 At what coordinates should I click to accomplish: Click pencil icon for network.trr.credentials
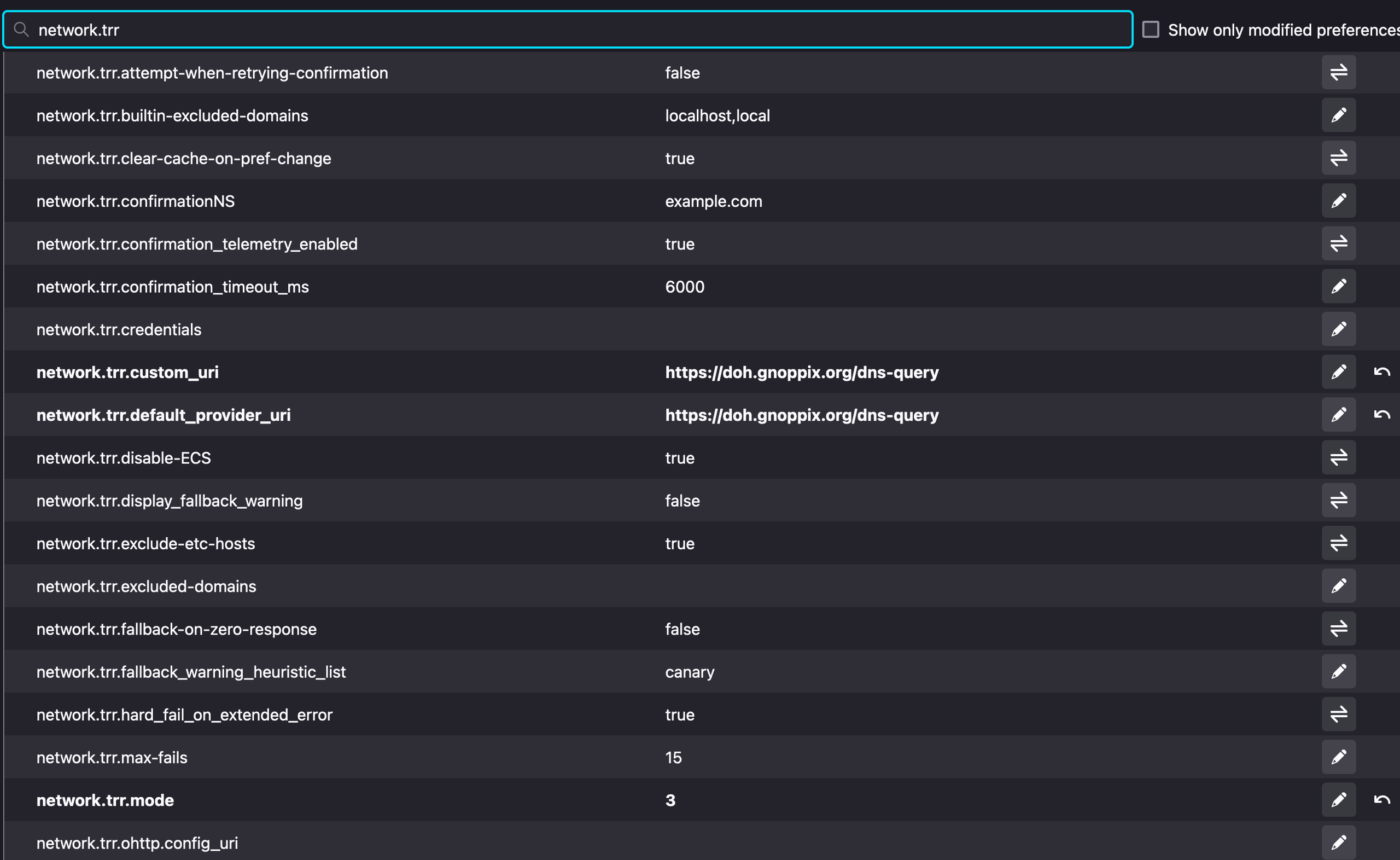[1338, 329]
